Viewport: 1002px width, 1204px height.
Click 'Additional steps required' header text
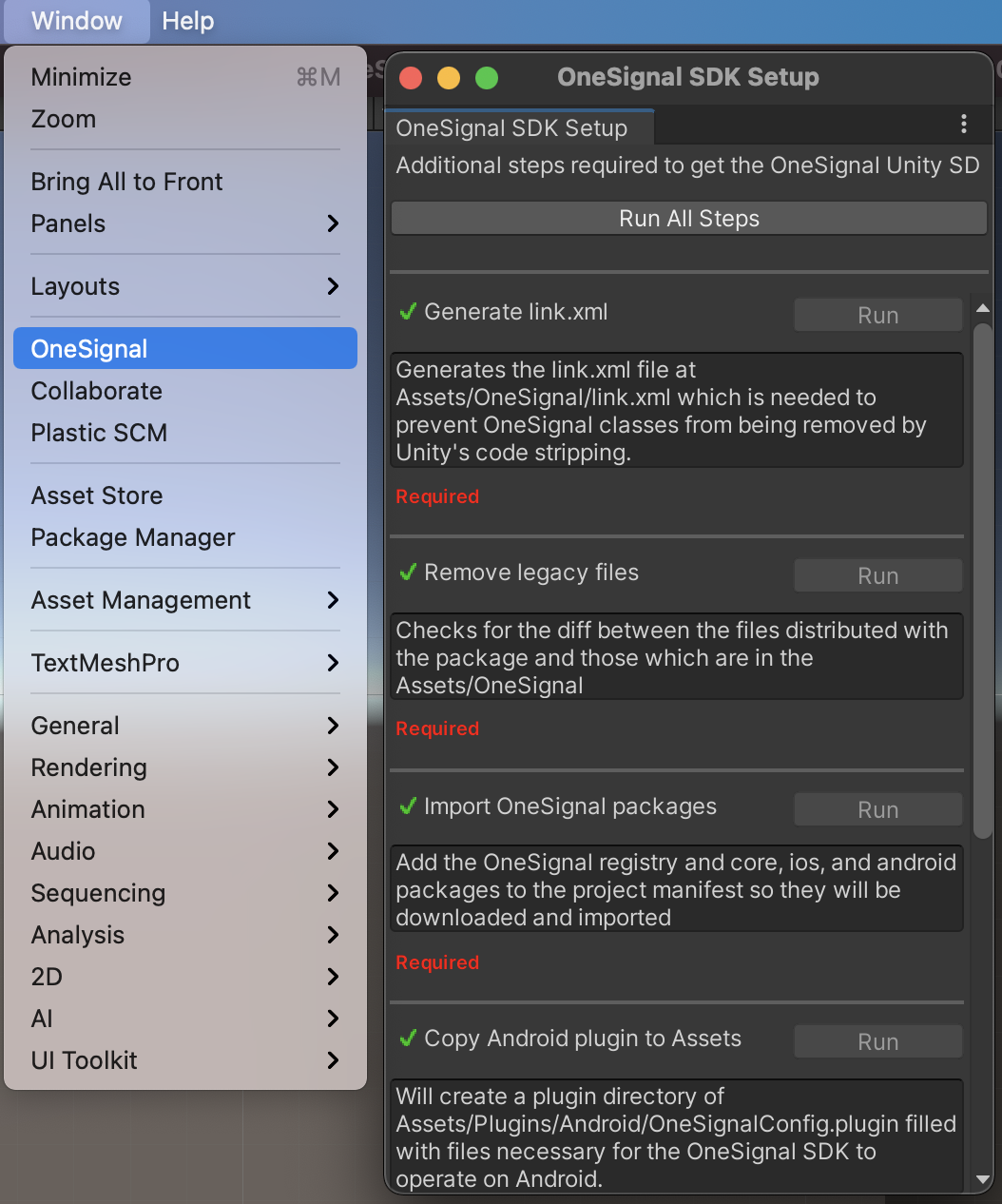click(687, 165)
